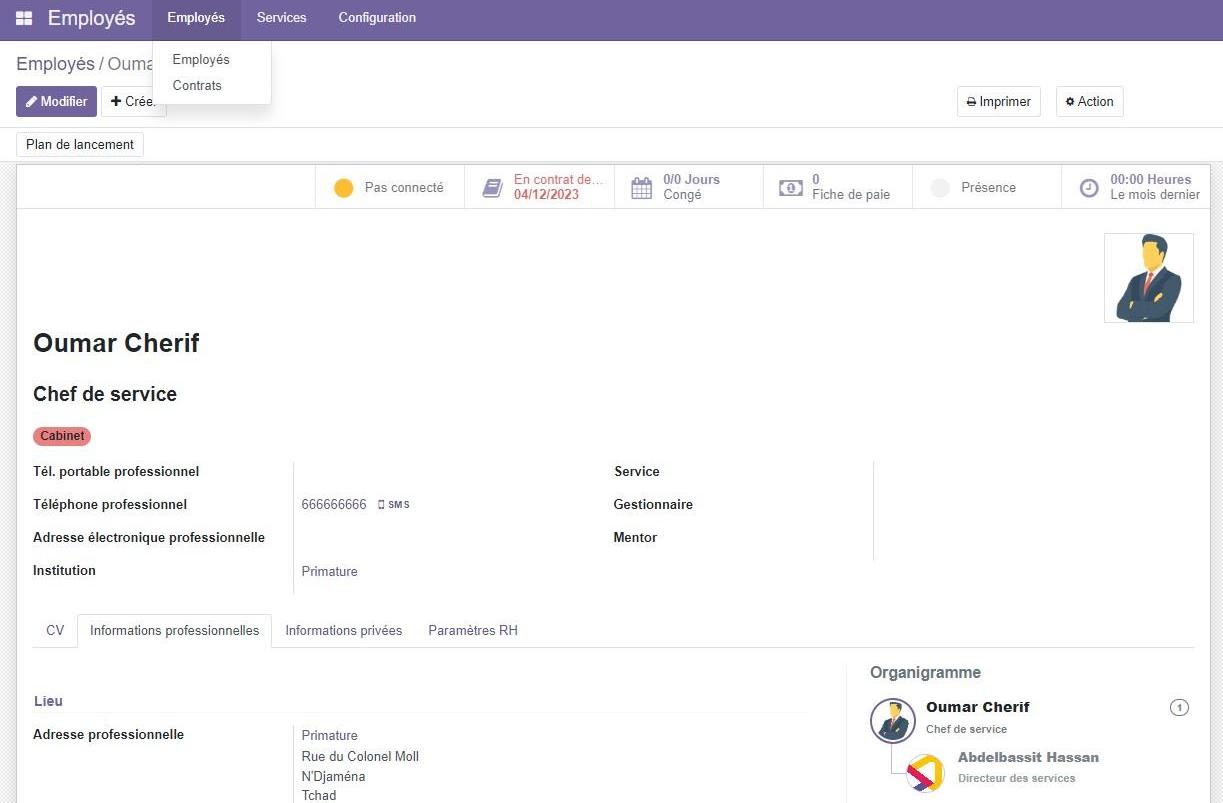Click the employee profile photo thumbnail
1223x803 pixels.
(x=1148, y=278)
